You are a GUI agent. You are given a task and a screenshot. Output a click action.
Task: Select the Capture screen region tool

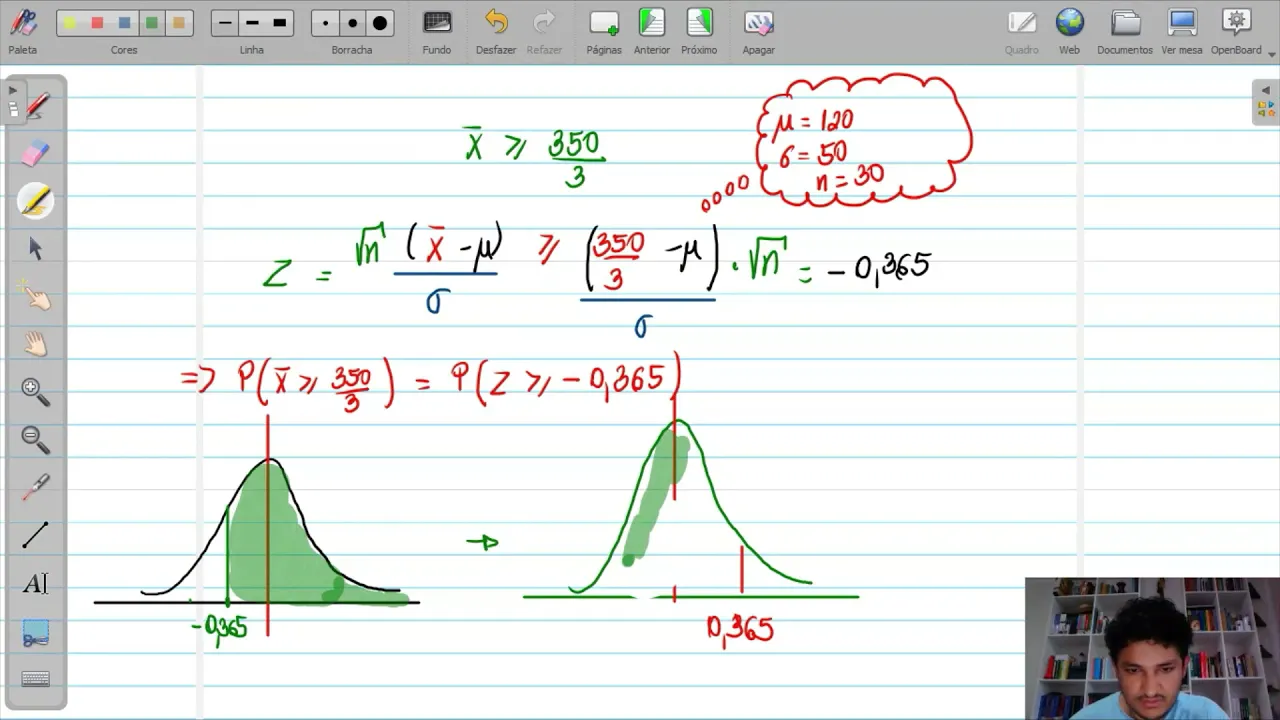[x=36, y=632]
